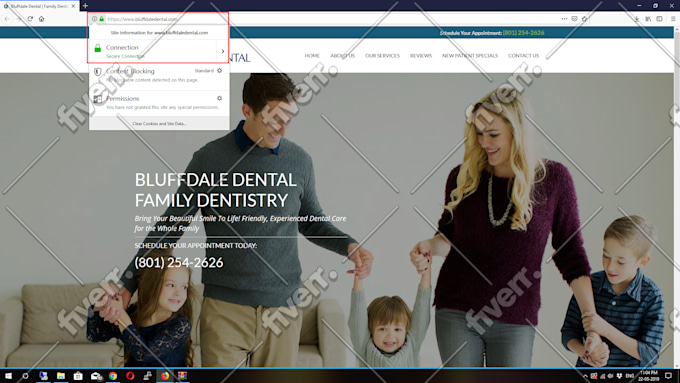Click ENG language indicator in tray
The height and width of the screenshot is (383, 680).
pos(630,376)
